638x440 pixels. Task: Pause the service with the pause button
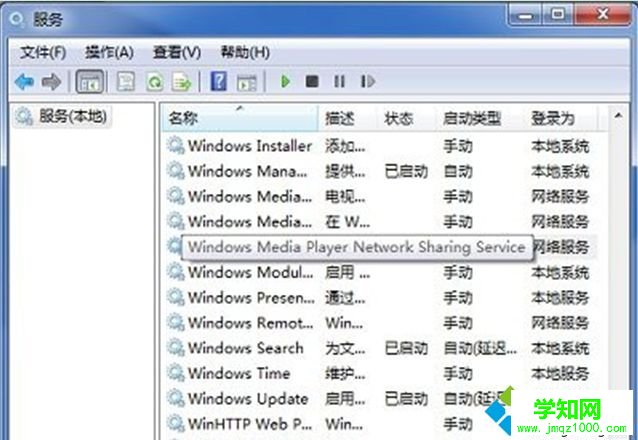pos(339,82)
